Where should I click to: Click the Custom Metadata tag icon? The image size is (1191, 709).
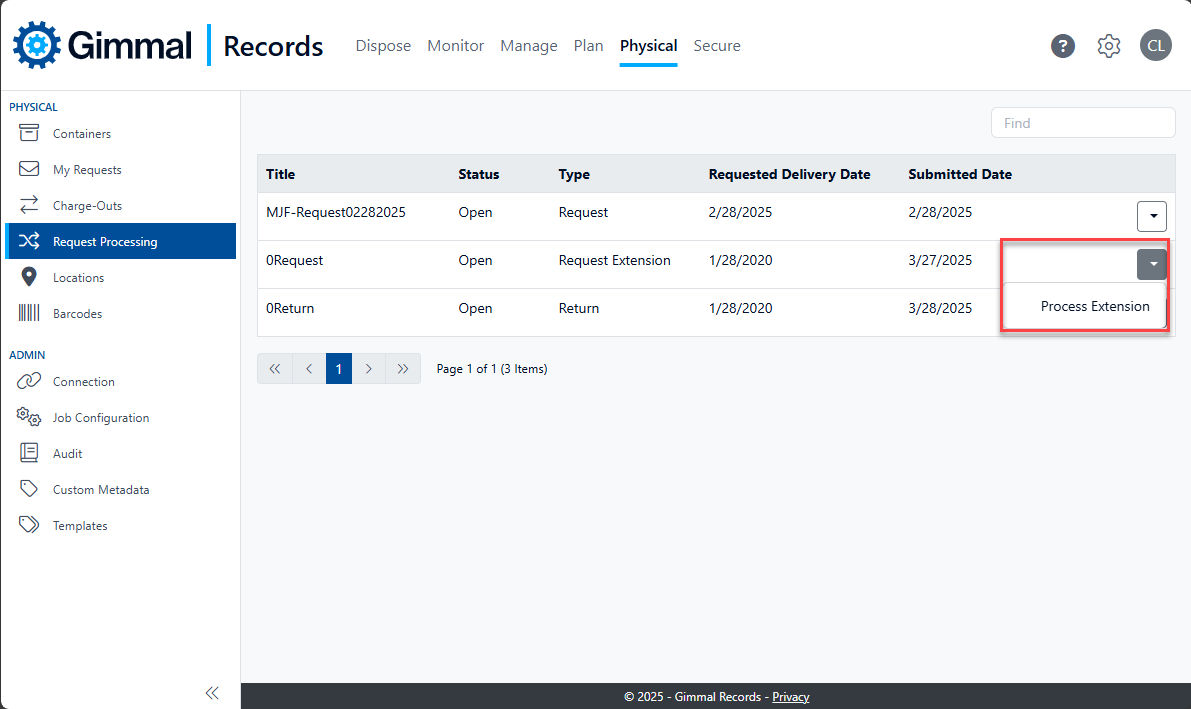click(x=29, y=489)
